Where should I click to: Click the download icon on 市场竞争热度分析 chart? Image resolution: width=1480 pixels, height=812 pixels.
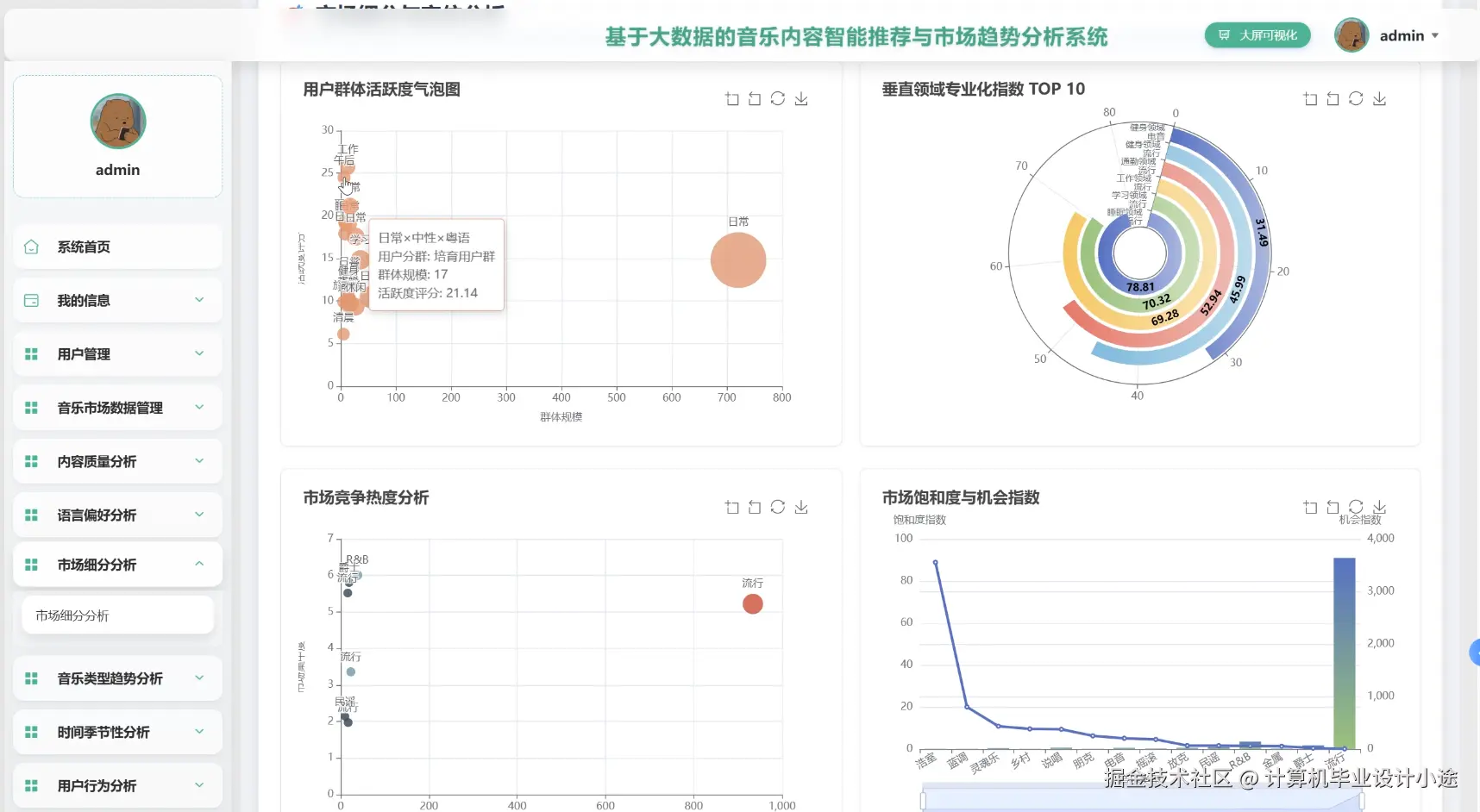[x=801, y=507]
